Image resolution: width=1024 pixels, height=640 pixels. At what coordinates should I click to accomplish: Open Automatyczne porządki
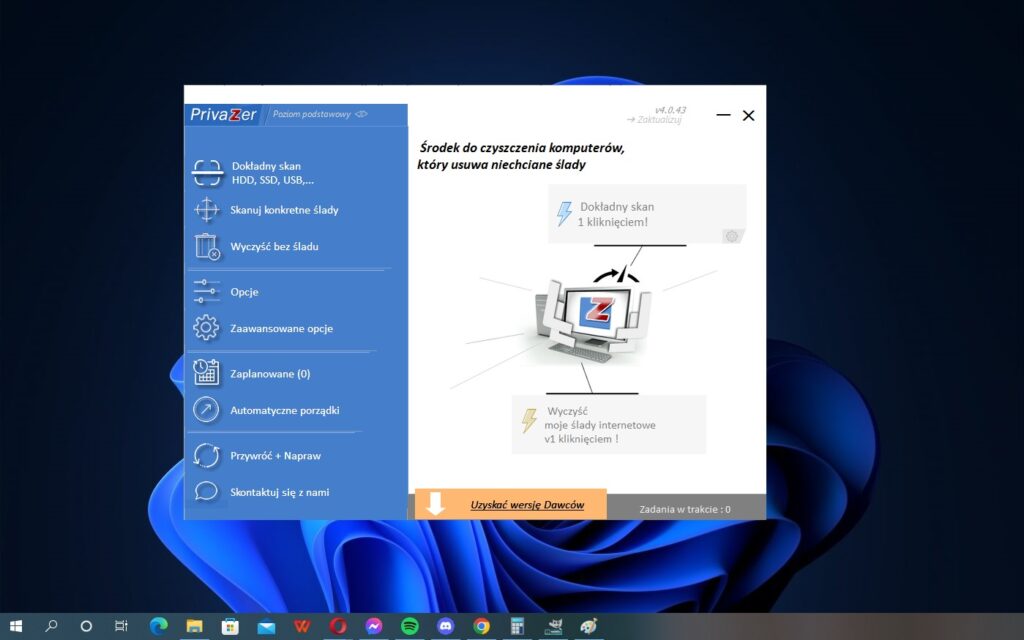pyautogui.click(x=285, y=410)
